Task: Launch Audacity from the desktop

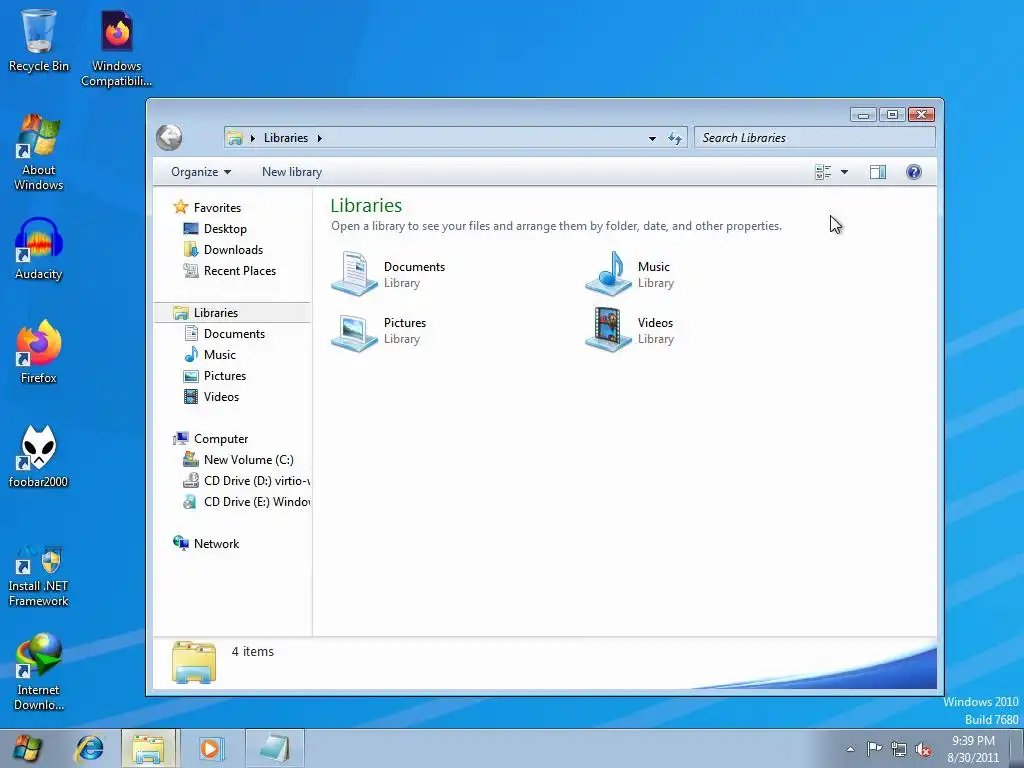Action: 39,249
